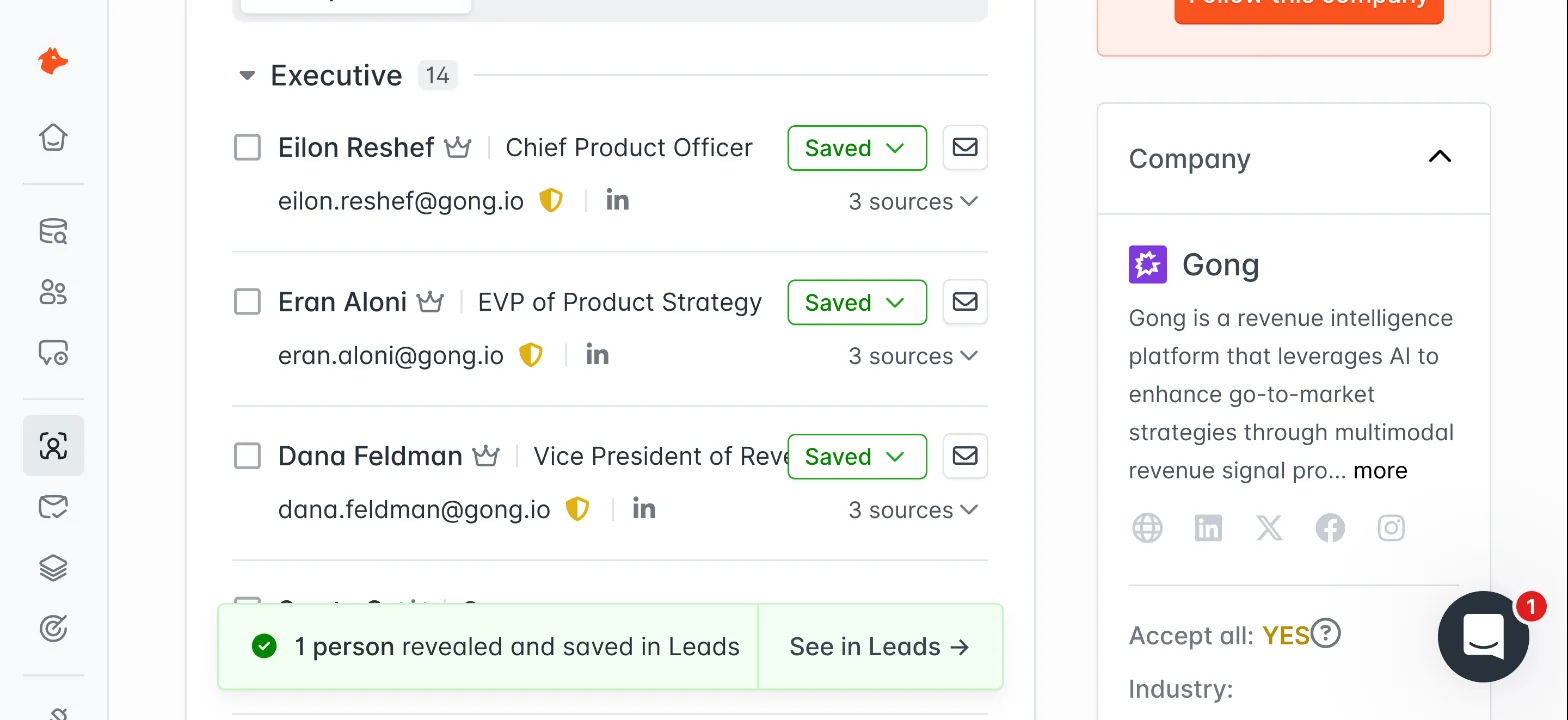Collapse the Company panel
This screenshot has height=720, width=1568.
pyautogui.click(x=1439, y=157)
